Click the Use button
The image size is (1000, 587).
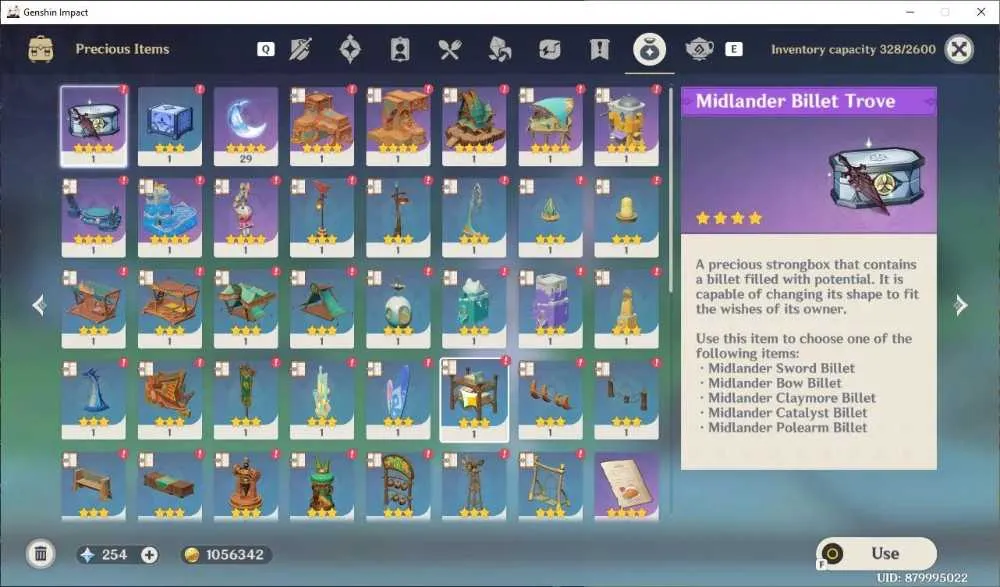click(877, 554)
